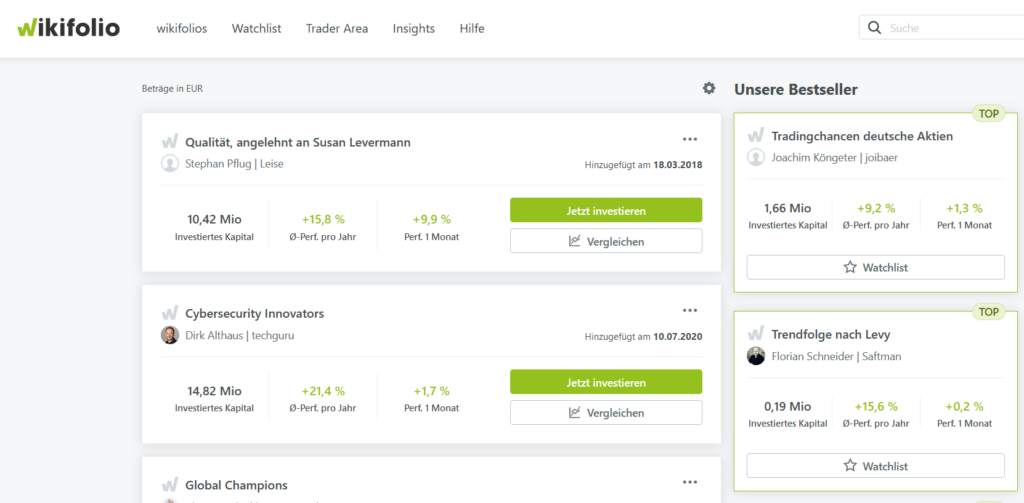Open Tradingchancen deutsche Aktien title
The image size is (1024, 503).
pos(862,137)
